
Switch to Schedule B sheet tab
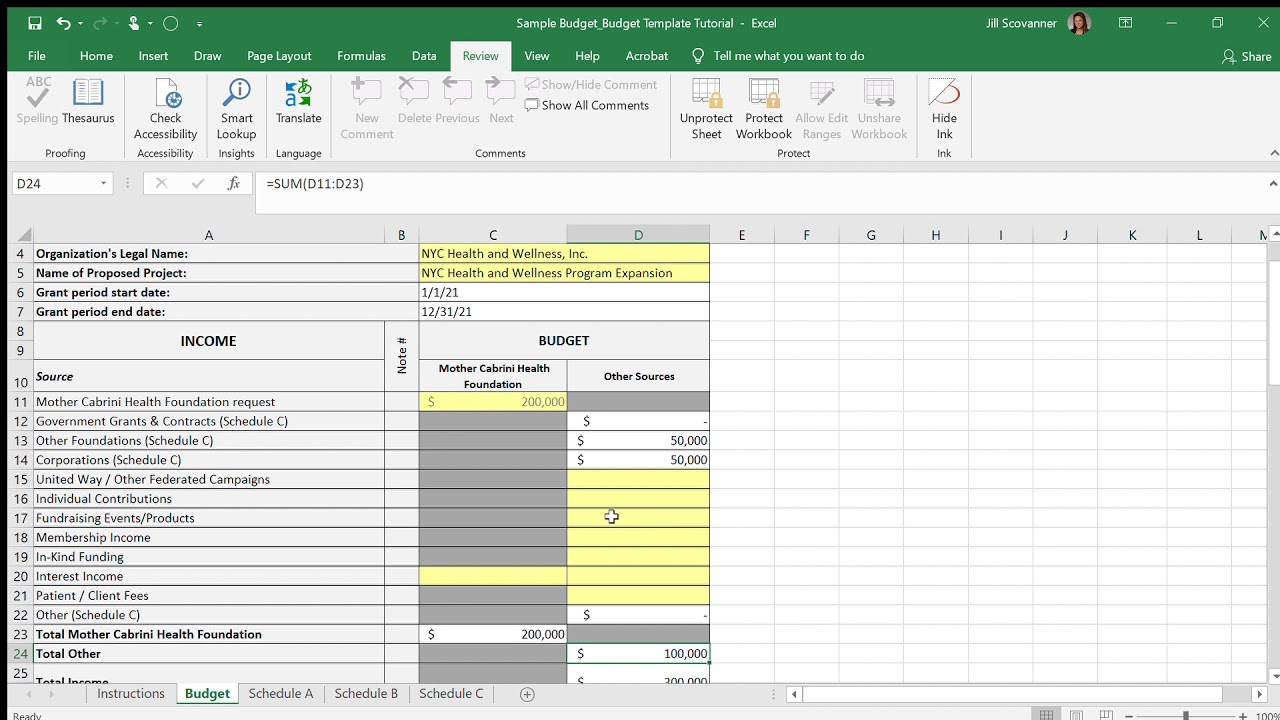pyautogui.click(x=366, y=694)
